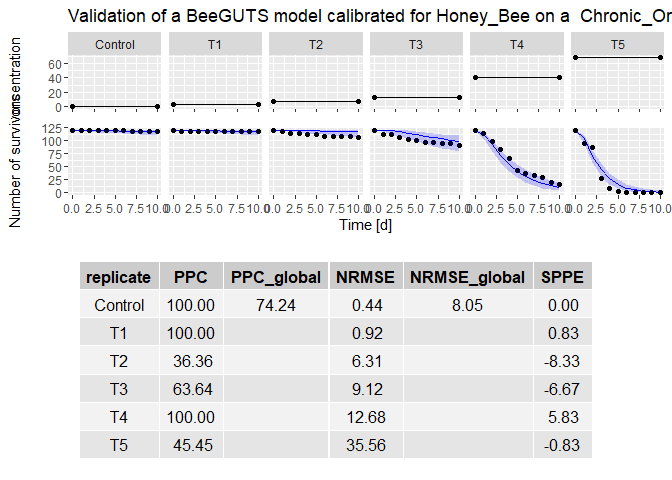Select the T3 facet header
This screenshot has height=480, width=672.
416,45
